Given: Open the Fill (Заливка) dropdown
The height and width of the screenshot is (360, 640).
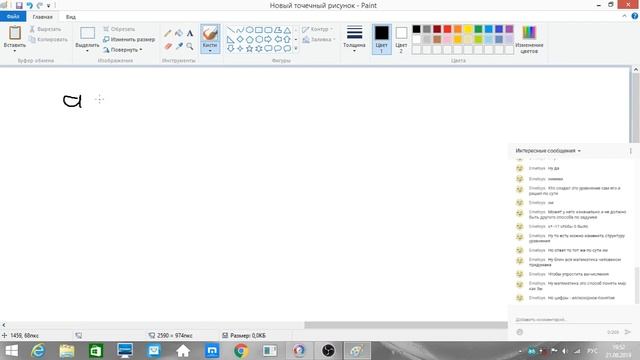Looking at the screenshot, I should pos(319,40).
